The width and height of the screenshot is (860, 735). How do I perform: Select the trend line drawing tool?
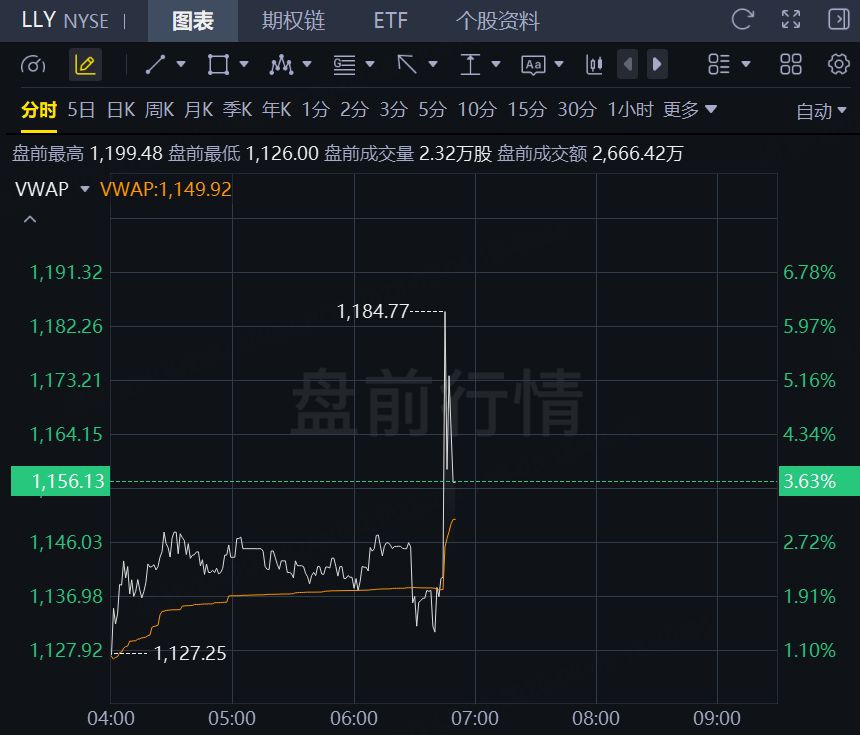155,65
